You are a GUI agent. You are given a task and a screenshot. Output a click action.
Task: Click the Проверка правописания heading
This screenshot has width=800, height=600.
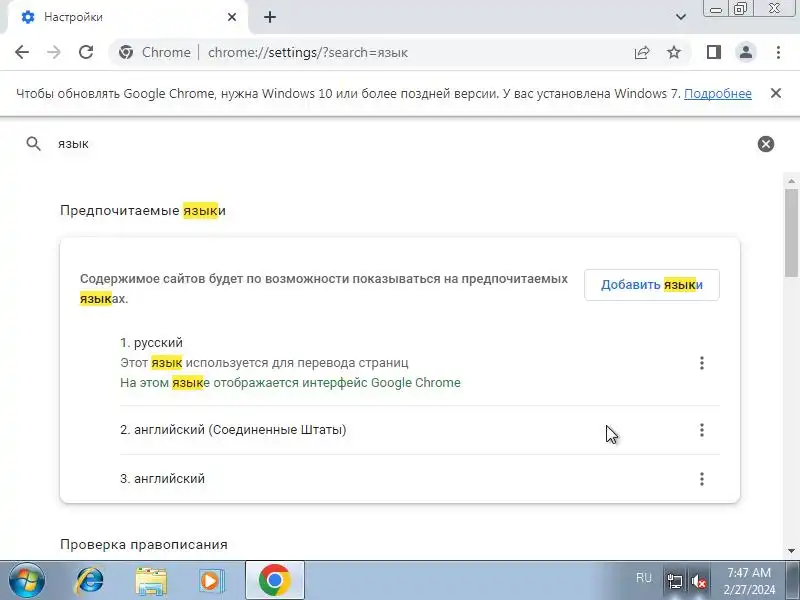(x=144, y=544)
